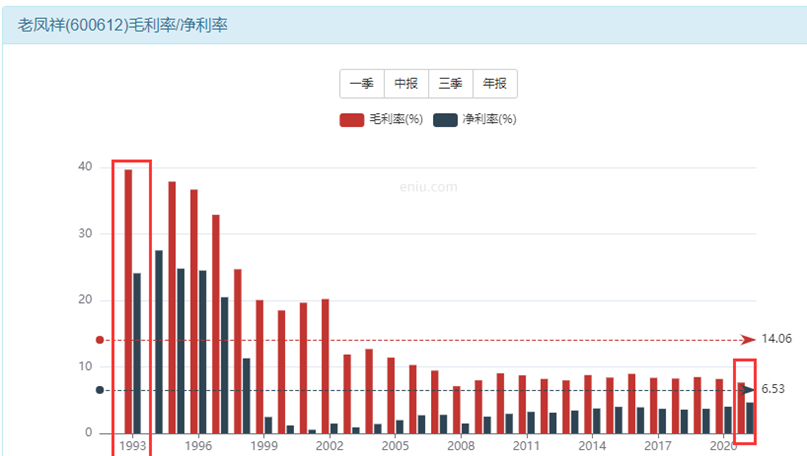Toggle the 毛利率(%) legend series
Viewport: 807px width, 456px height.
coord(381,119)
